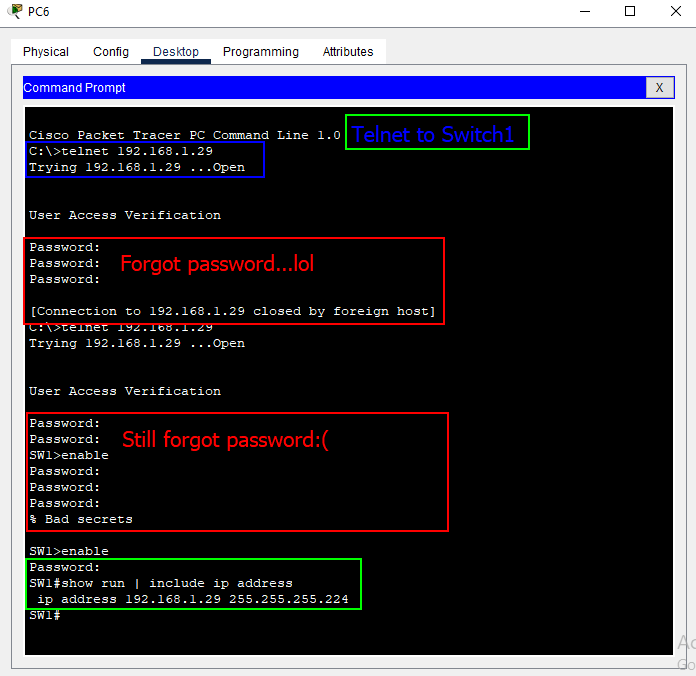
Task: Click 'ip address 192.168.1.29 255.255.255.224' output
Action: (x=193, y=599)
